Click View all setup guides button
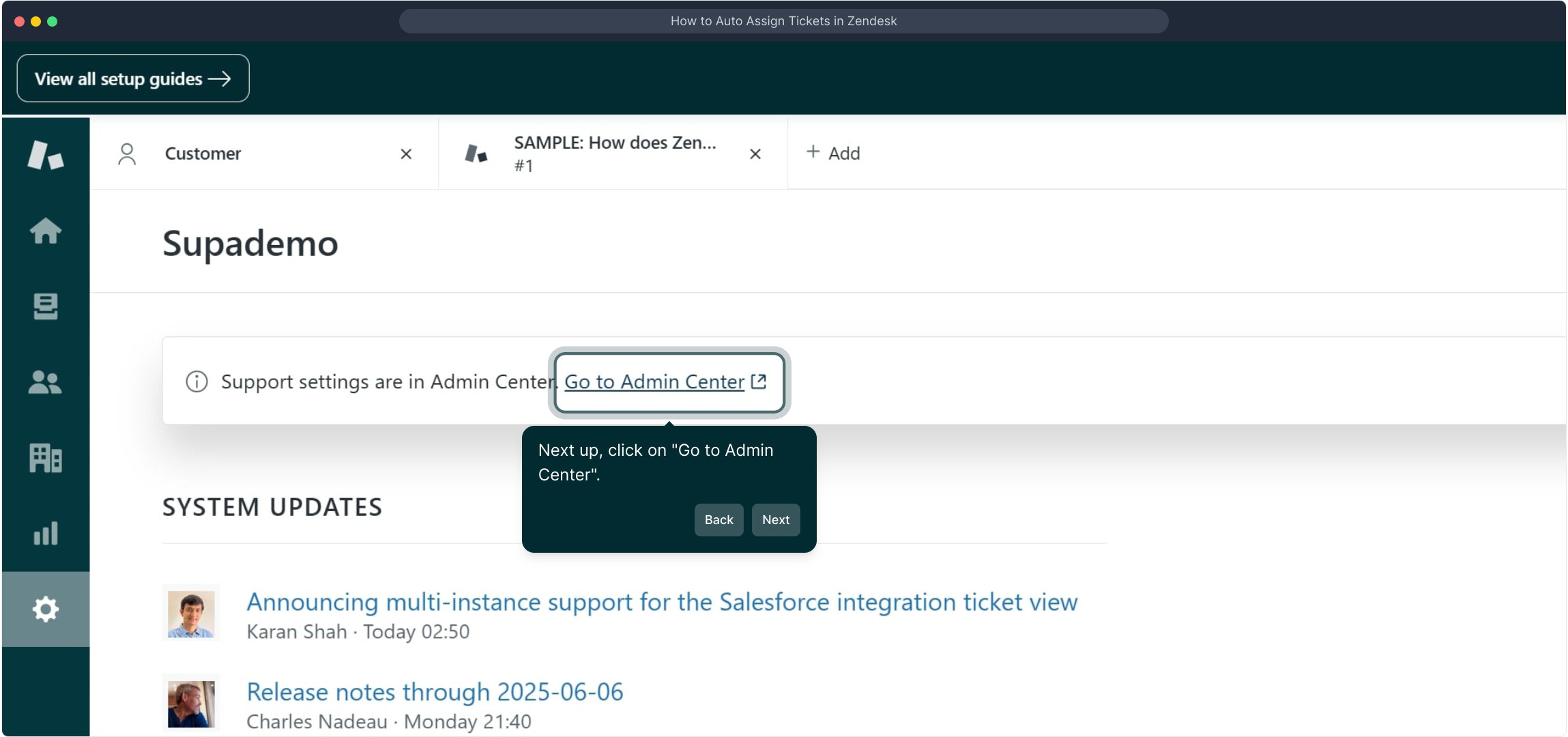The image size is (1568, 737). (x=133, y=78)
